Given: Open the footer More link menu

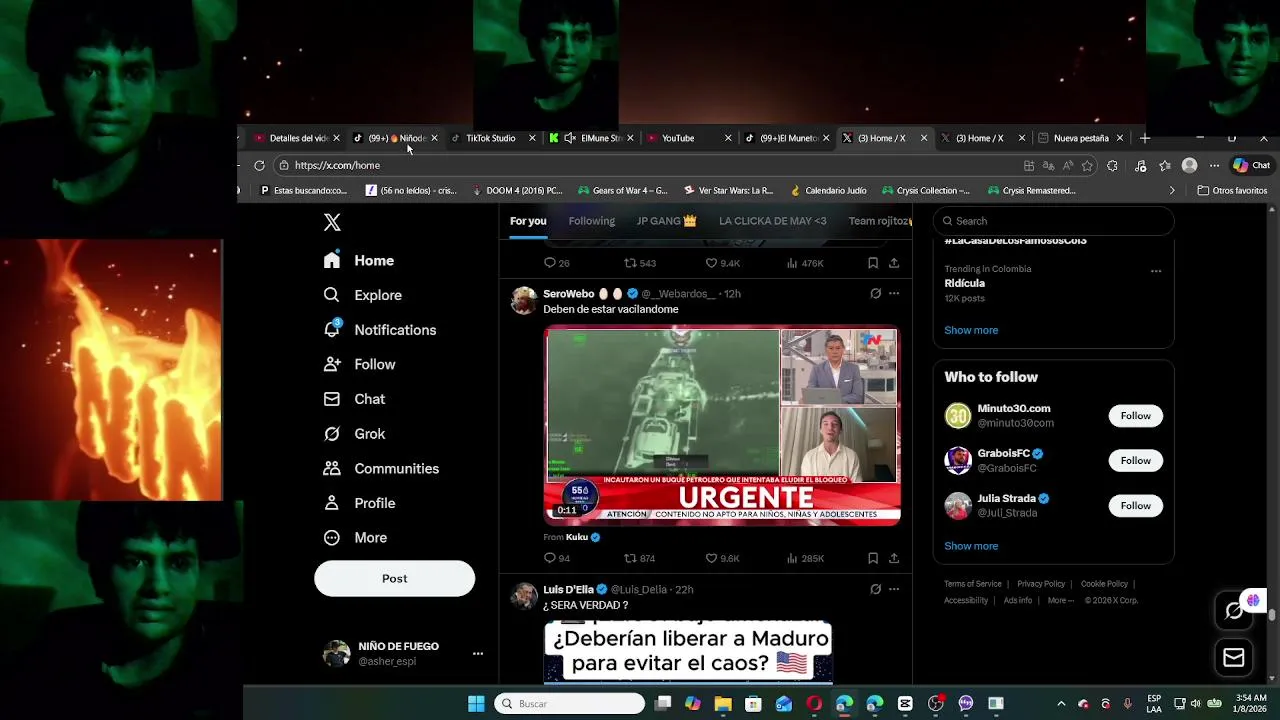Looking at the screenshot, I should [x=1060, y=601].
